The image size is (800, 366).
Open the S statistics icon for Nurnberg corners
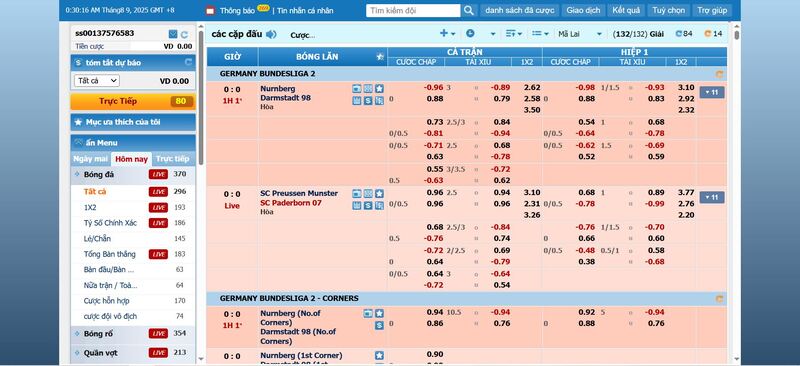pyautogui.click(x=379, y=325)
